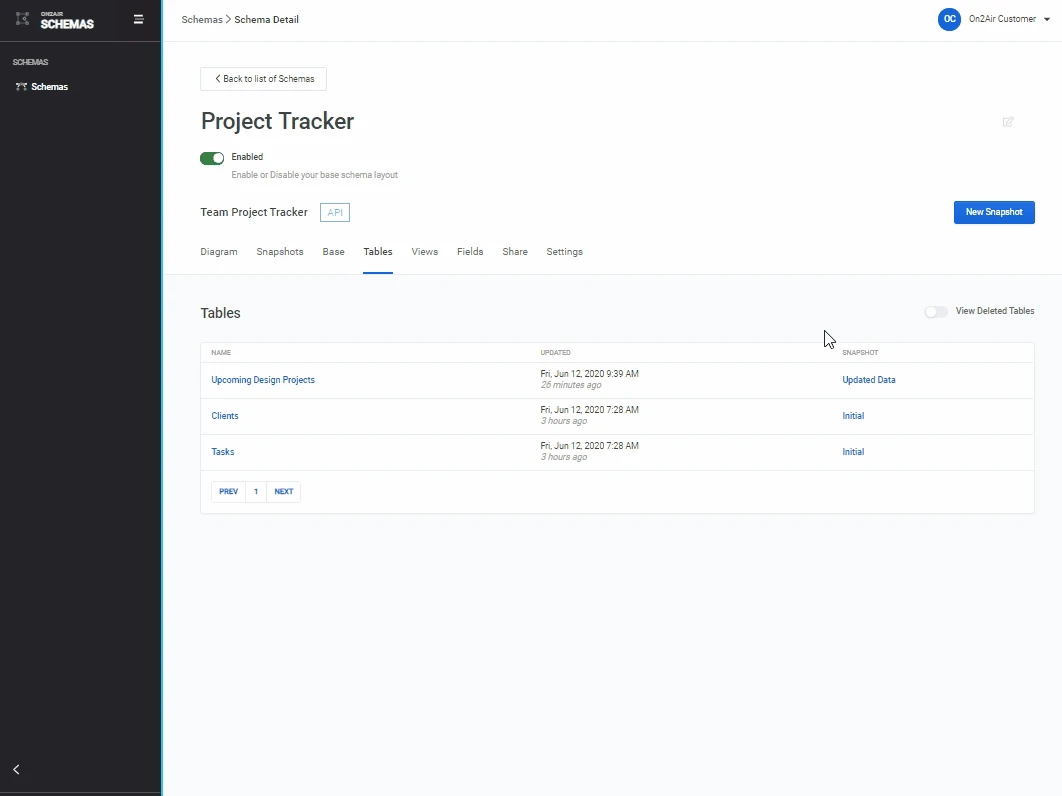Turn on View Deleted Tables toggle
The height and width of the screenshot is (796, 1062).
[935, 312]
